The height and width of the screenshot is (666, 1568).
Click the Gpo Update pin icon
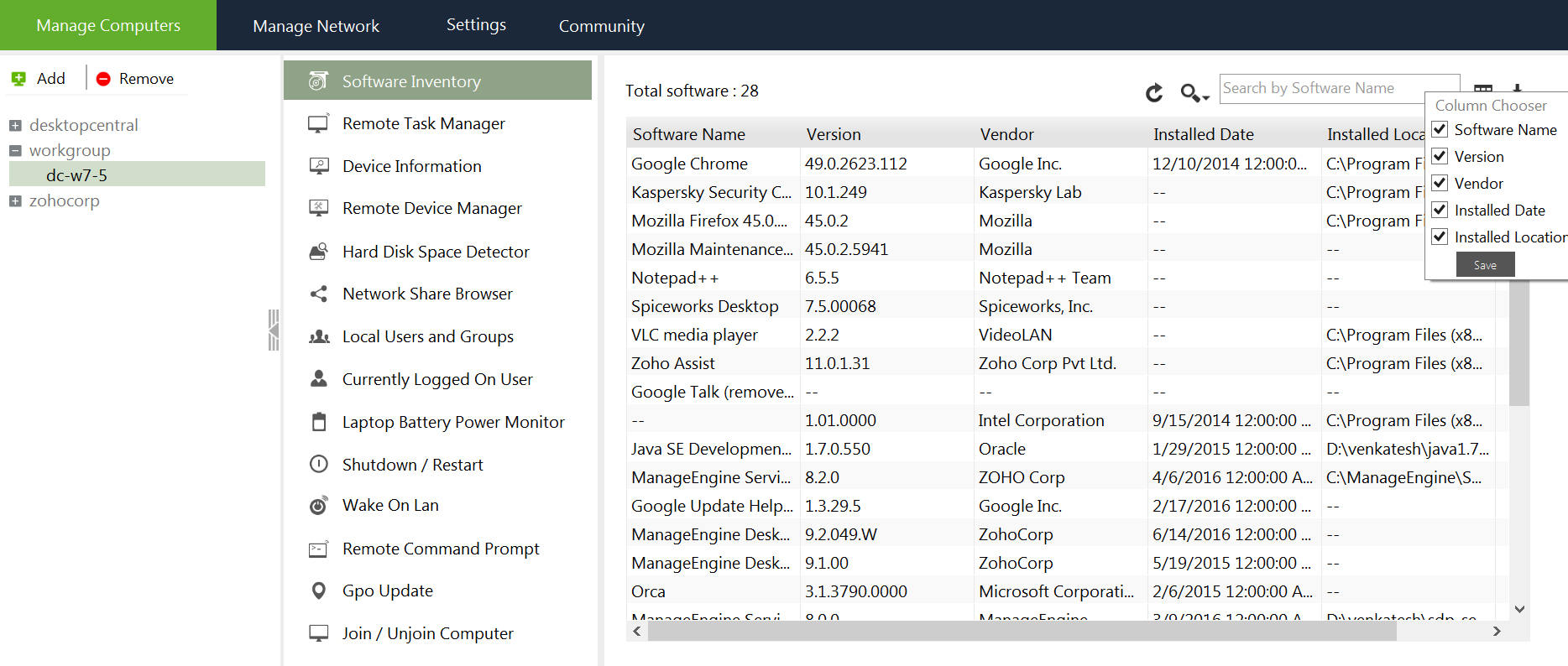(x=318, y=591)
